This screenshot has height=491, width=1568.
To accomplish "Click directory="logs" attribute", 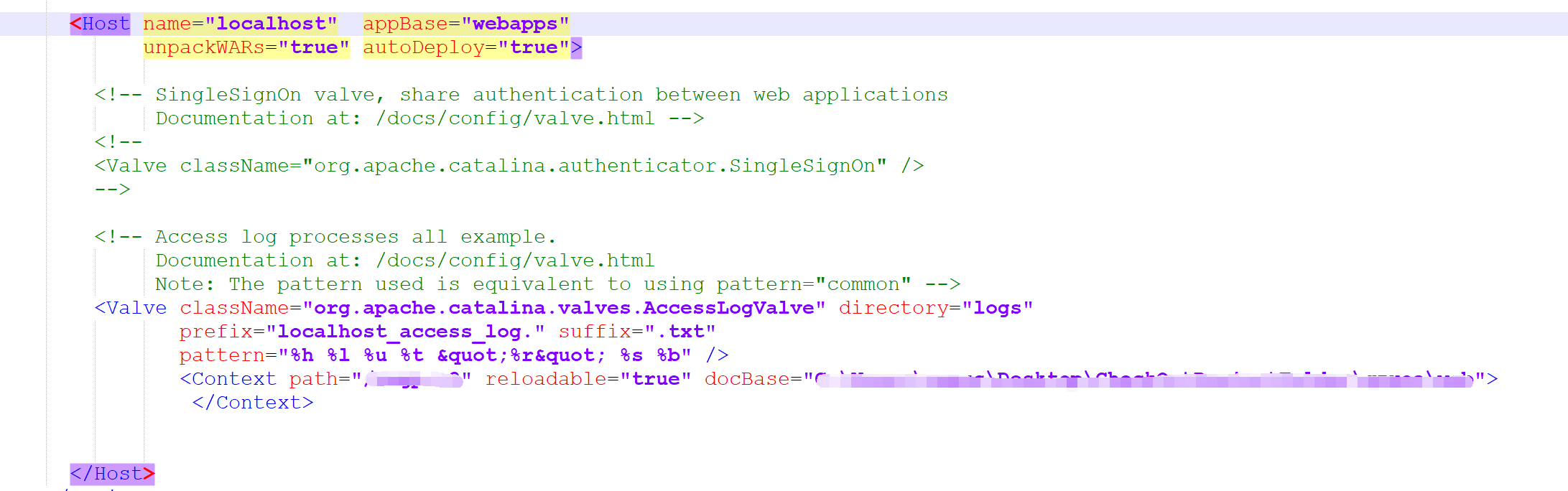I will pos(936,308).
